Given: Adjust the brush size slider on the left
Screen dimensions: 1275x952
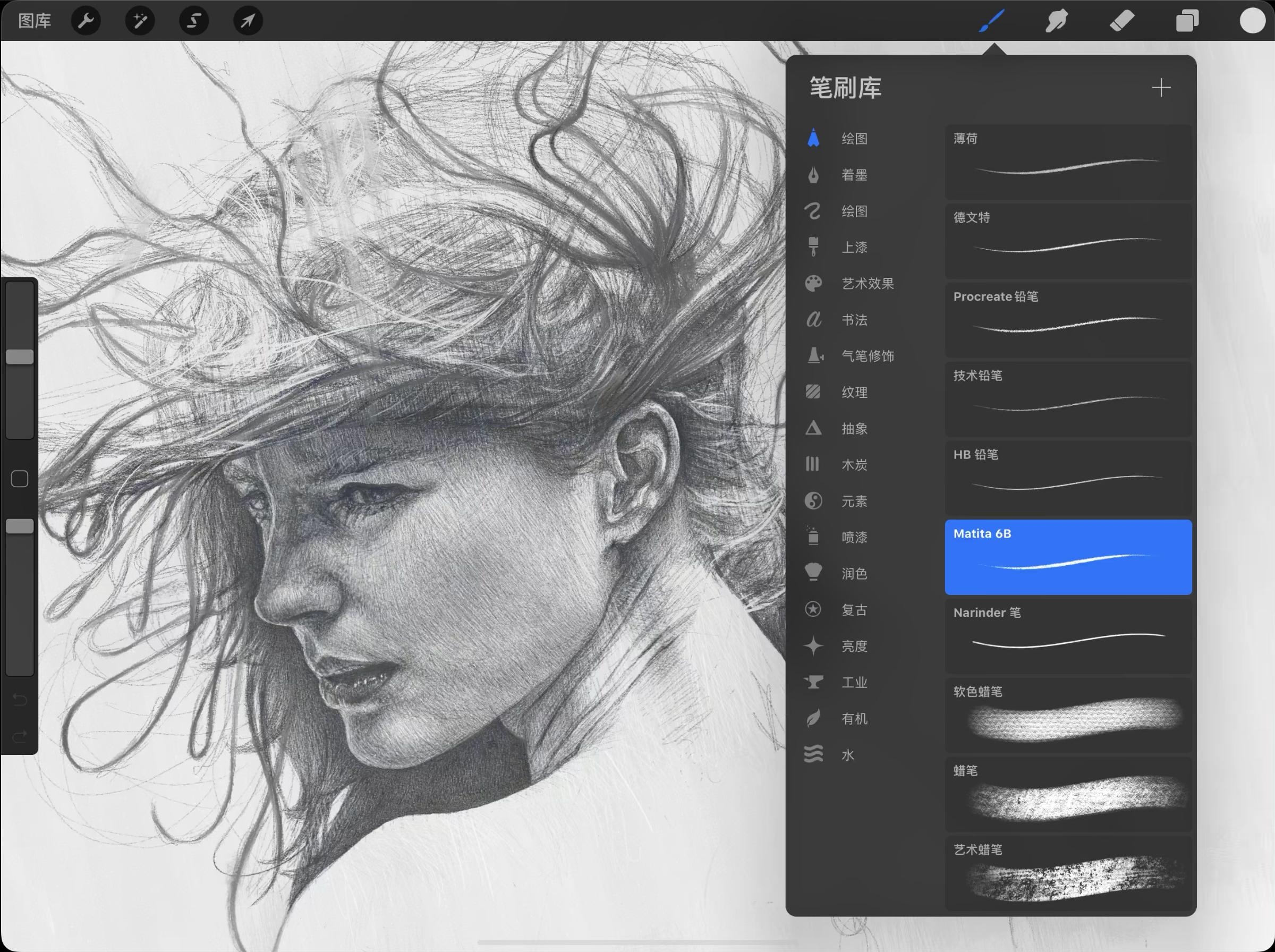Looking at the screenshot, I should [19, 356].
